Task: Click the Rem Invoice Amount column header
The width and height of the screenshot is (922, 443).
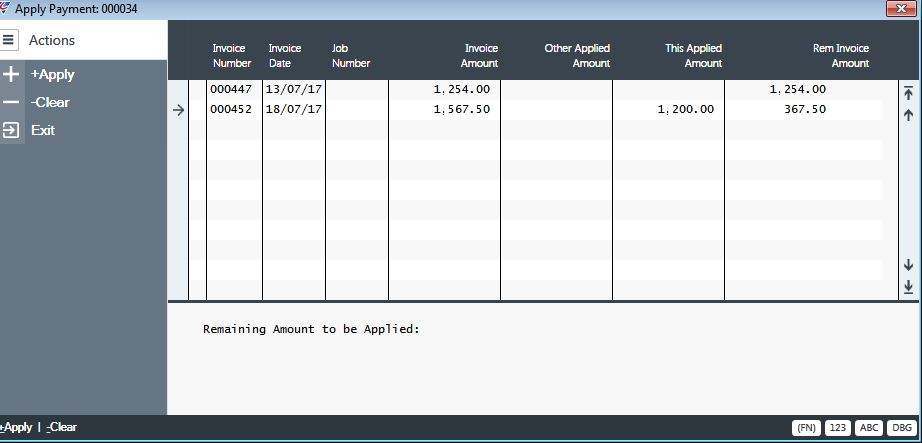Action: pos(841,56)
